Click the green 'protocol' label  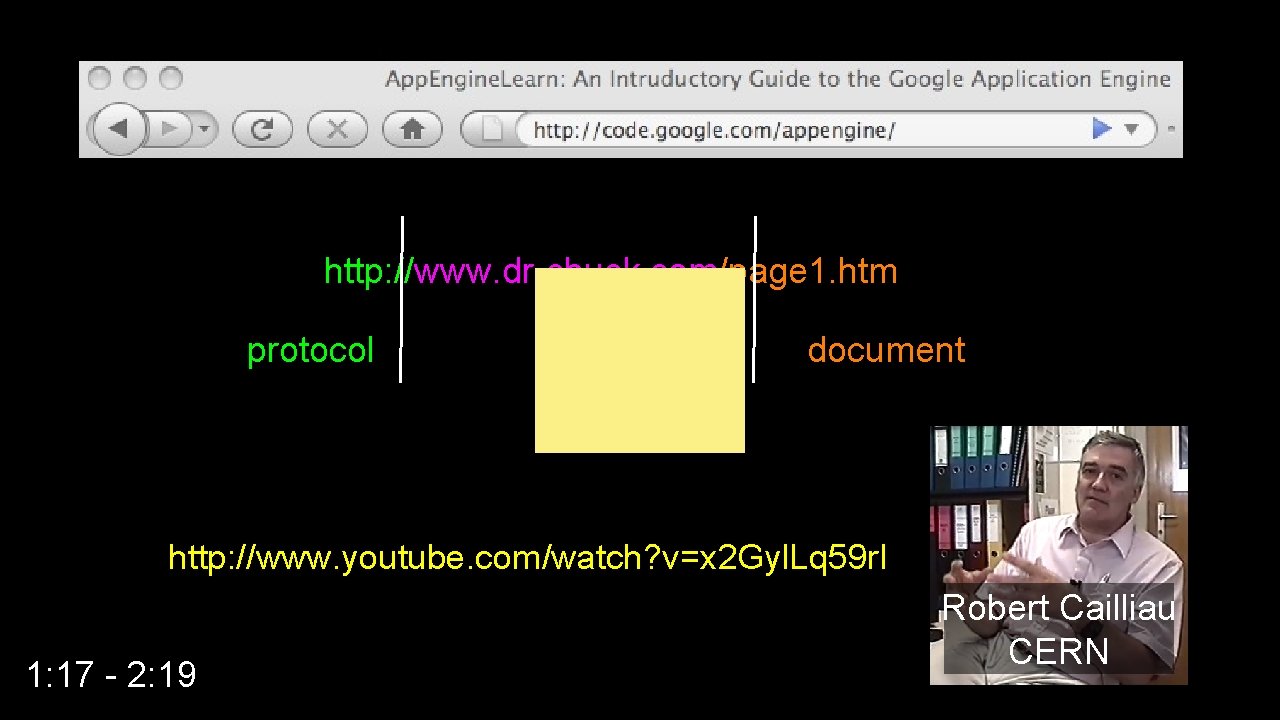click(310, 350)
